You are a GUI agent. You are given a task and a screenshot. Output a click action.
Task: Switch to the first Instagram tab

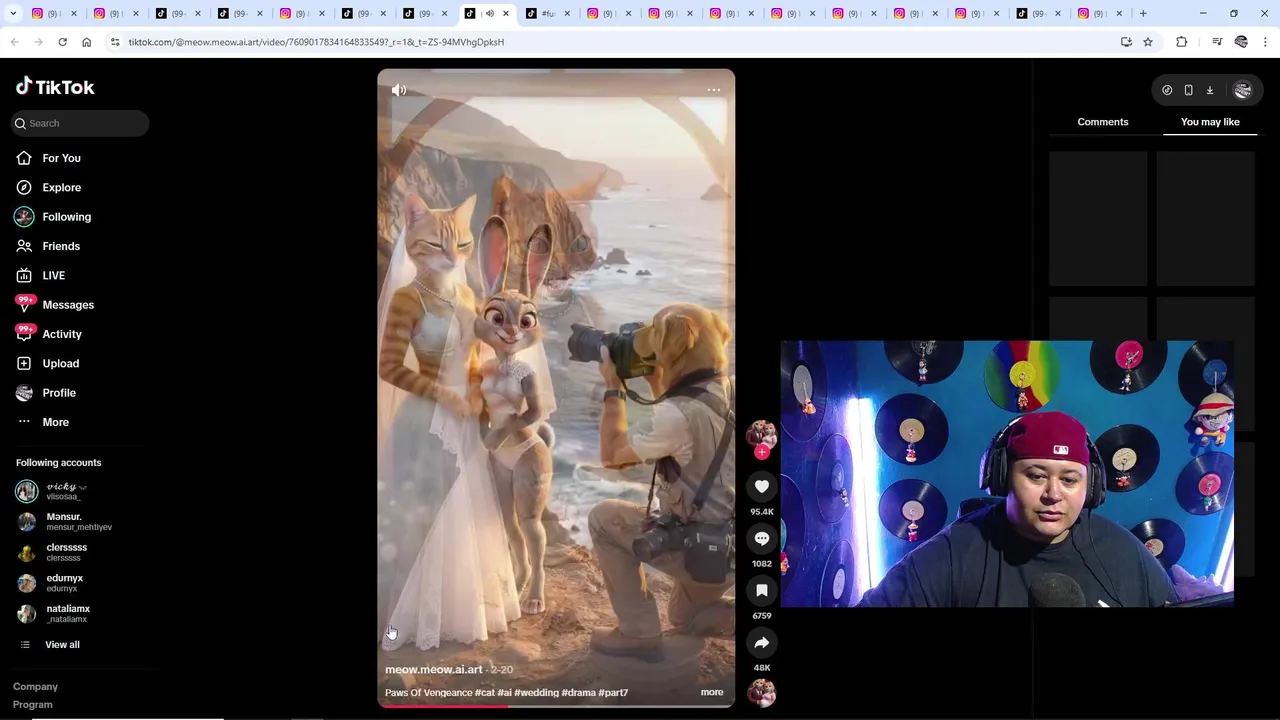click(52, 13)
